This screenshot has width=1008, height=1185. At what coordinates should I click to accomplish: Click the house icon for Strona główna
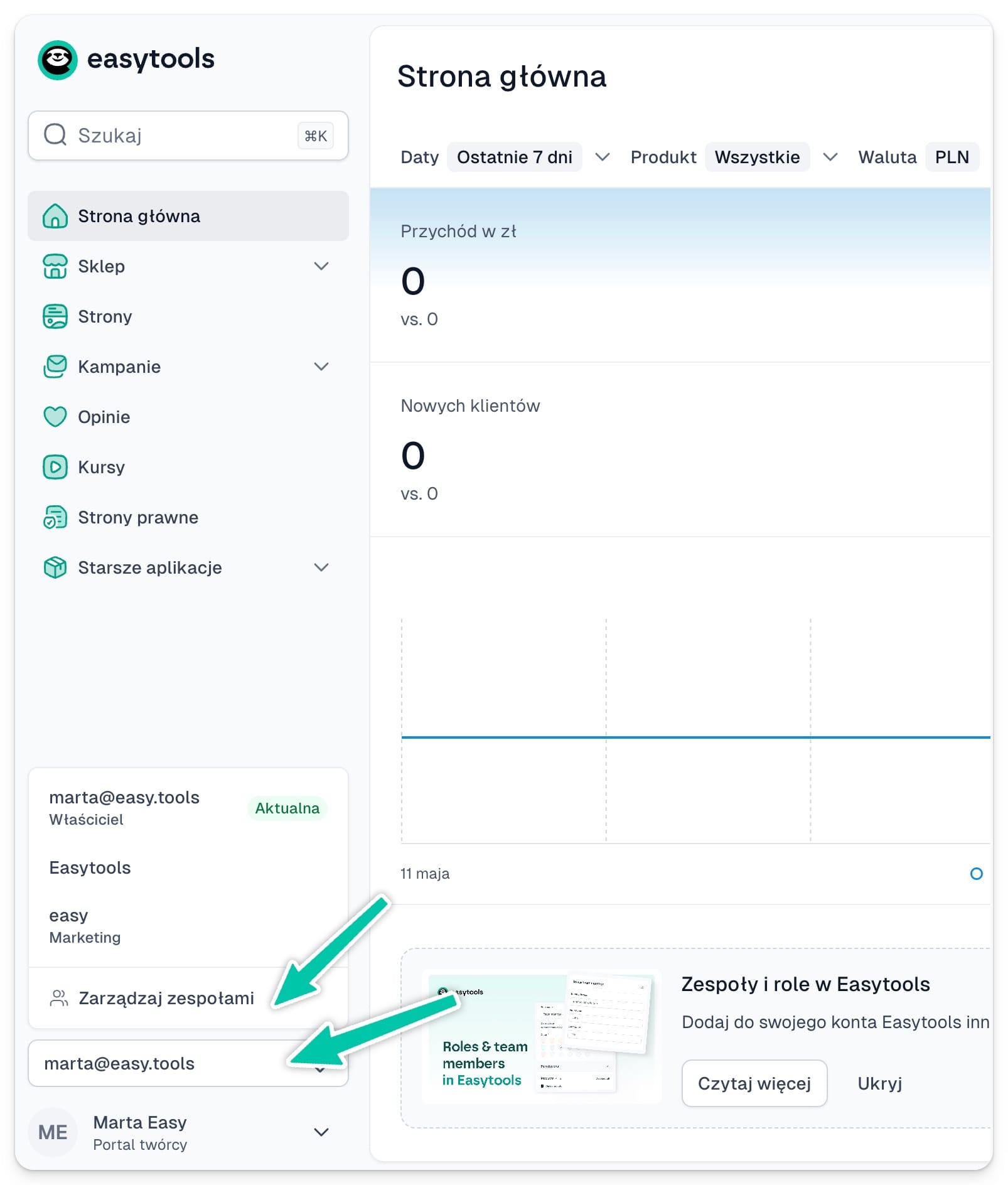coord(55,216)
